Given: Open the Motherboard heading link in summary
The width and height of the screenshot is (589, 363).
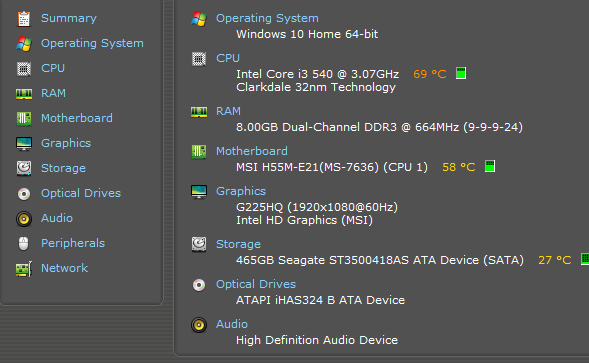Looking at the screenshot, I should [252, 151].
